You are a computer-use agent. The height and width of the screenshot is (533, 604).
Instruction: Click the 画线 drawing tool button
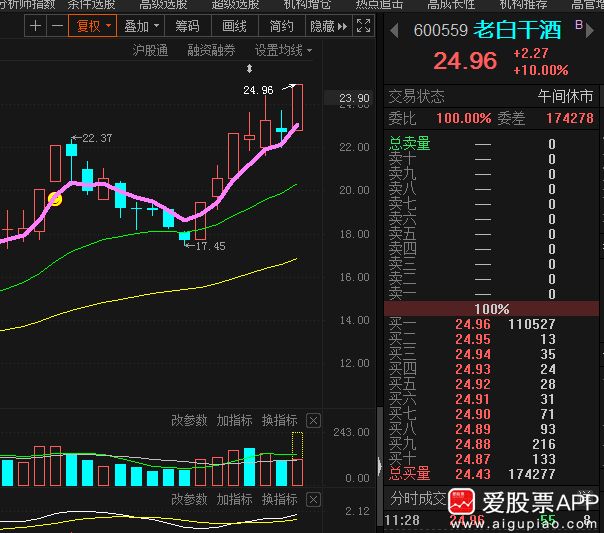235,26
